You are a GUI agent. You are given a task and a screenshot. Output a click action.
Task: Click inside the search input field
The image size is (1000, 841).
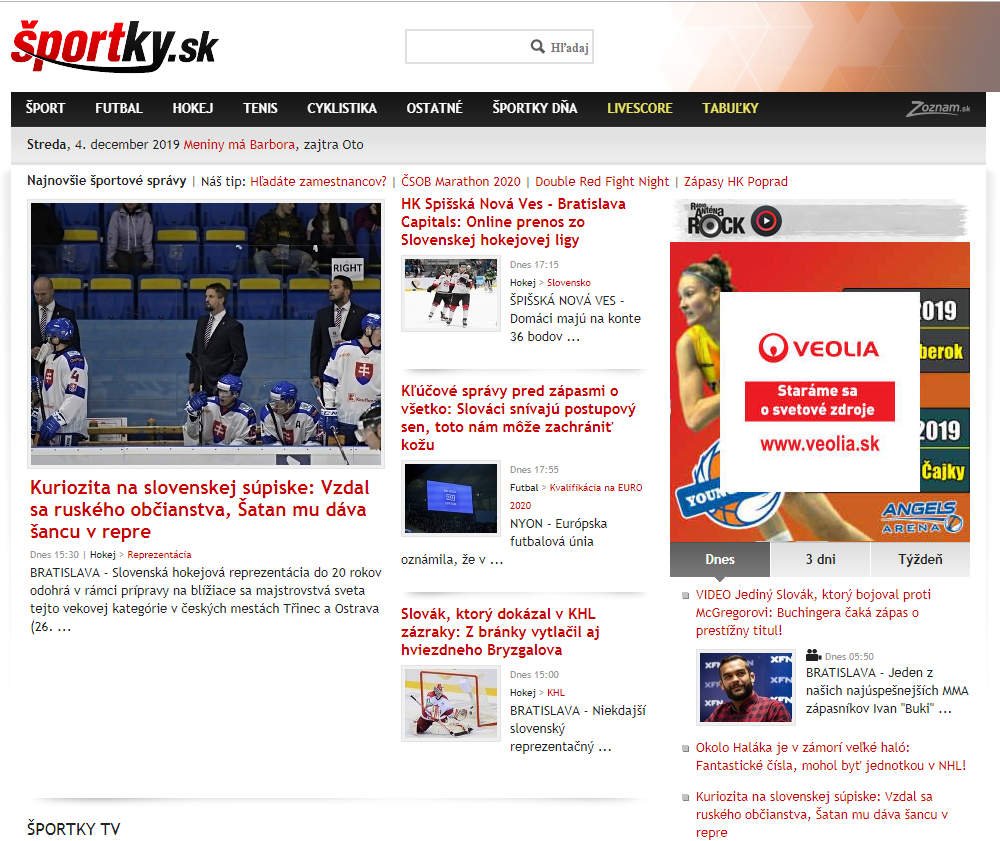pyautogui.click(x=467, y=47)
